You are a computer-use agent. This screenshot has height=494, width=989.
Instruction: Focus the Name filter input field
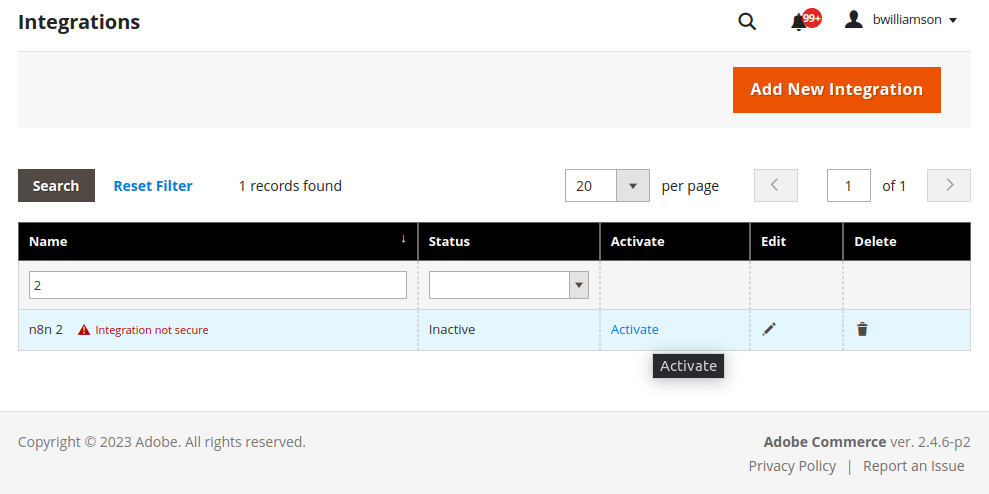tap(218, 285)
